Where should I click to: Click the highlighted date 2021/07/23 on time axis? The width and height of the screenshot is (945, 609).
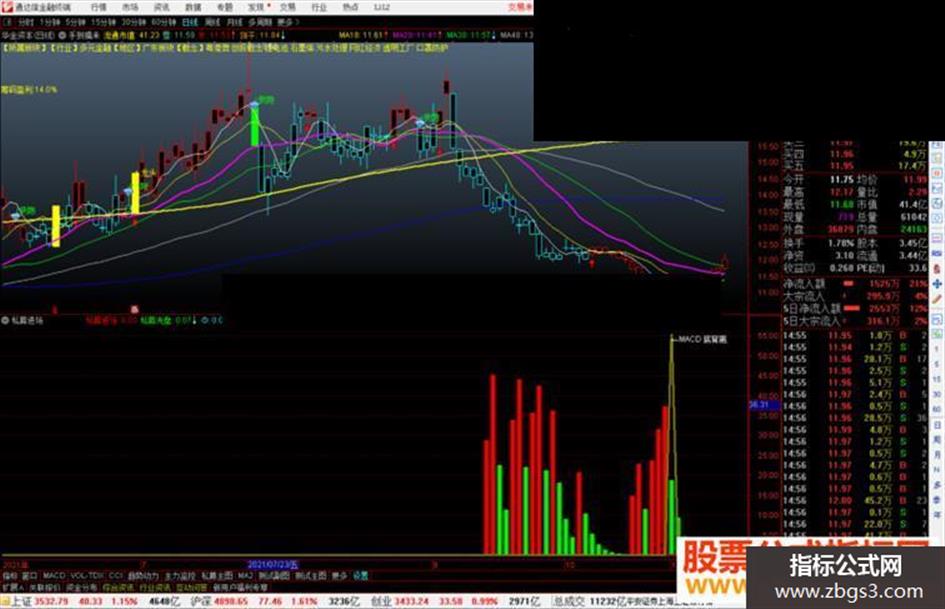pos(273,565)
